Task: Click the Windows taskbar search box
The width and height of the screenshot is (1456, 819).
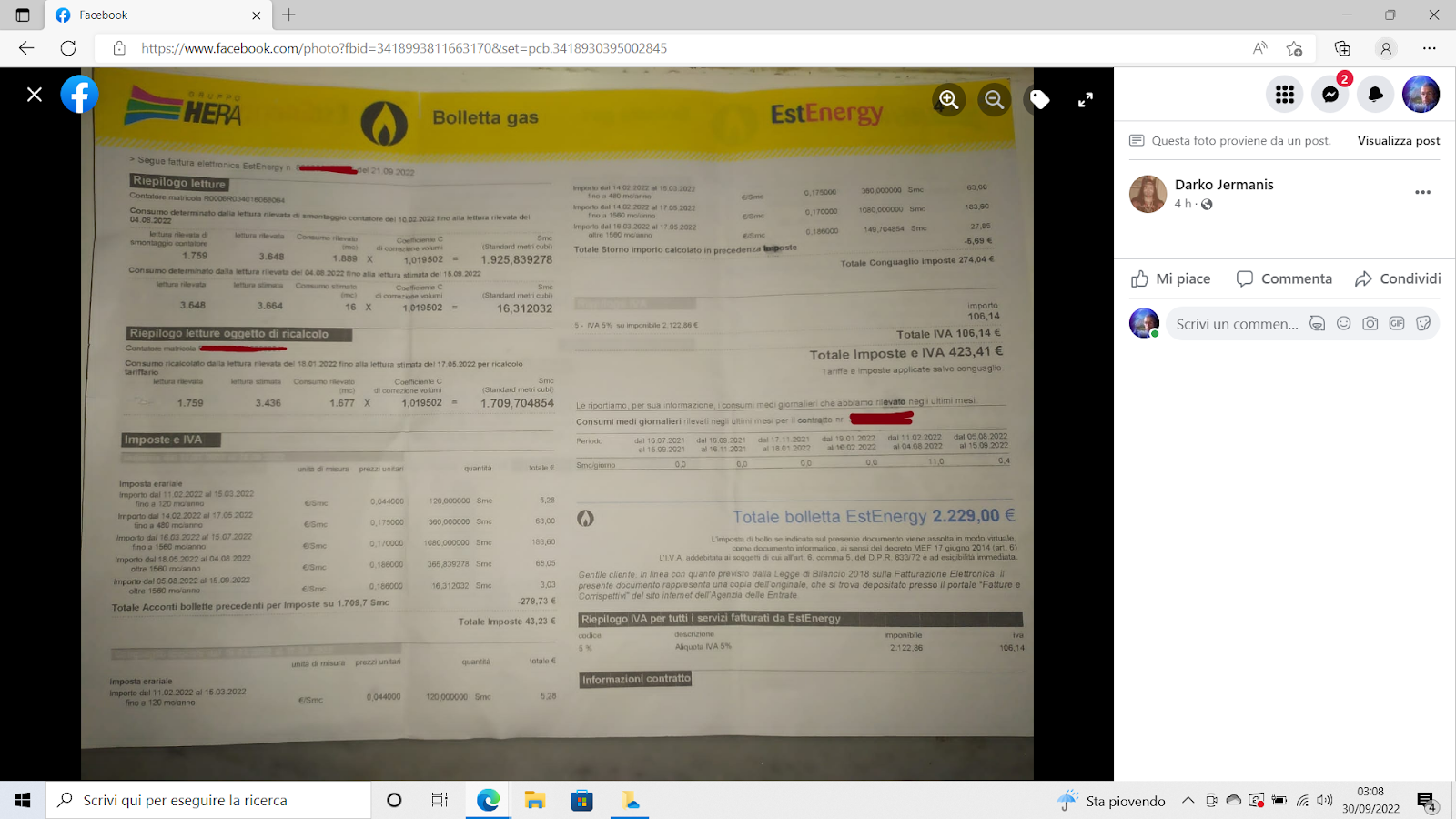Action: click(x=208, y=800)
